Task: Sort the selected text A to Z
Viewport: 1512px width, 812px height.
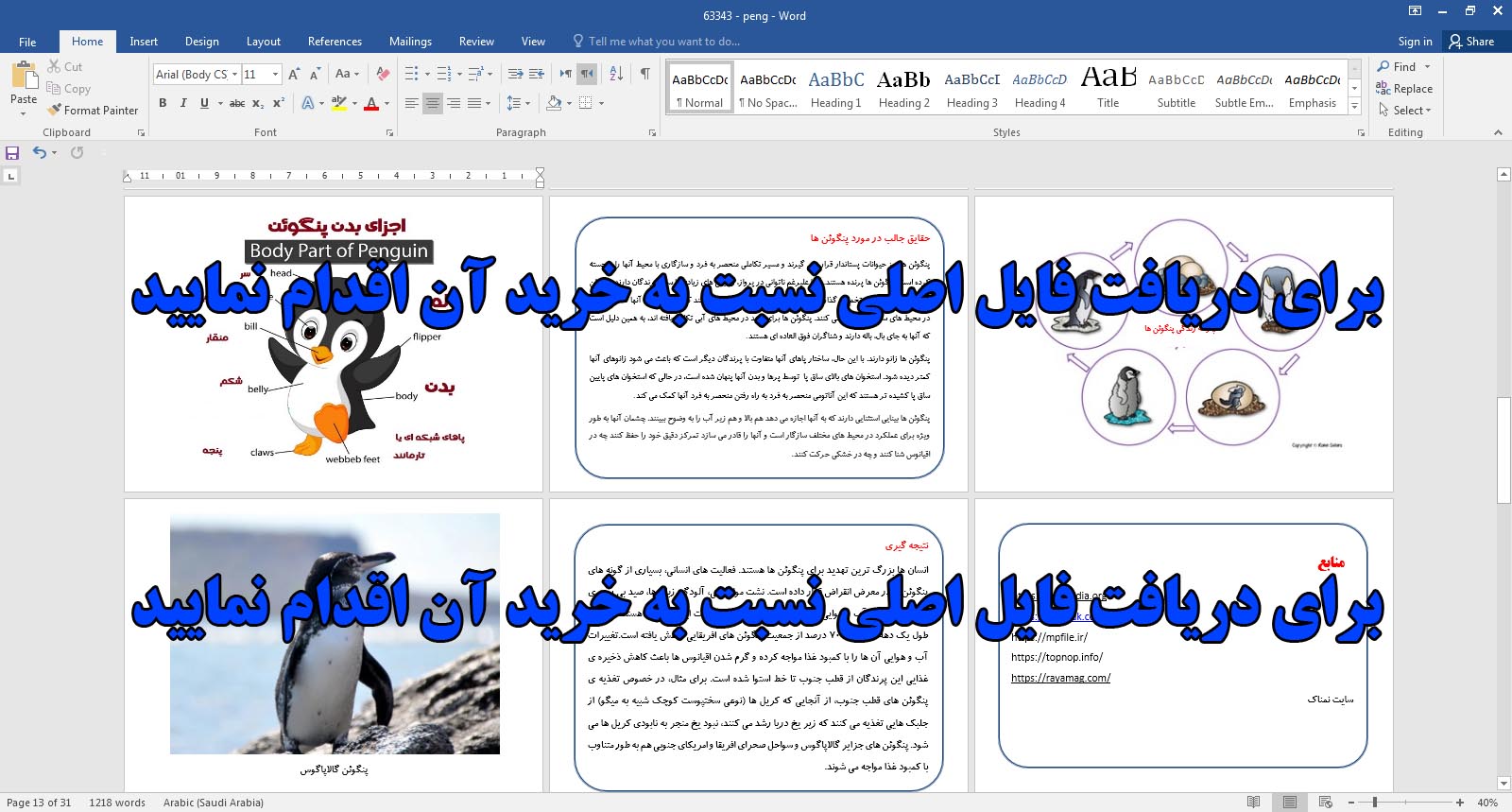Action: click(x=616, y=74)
